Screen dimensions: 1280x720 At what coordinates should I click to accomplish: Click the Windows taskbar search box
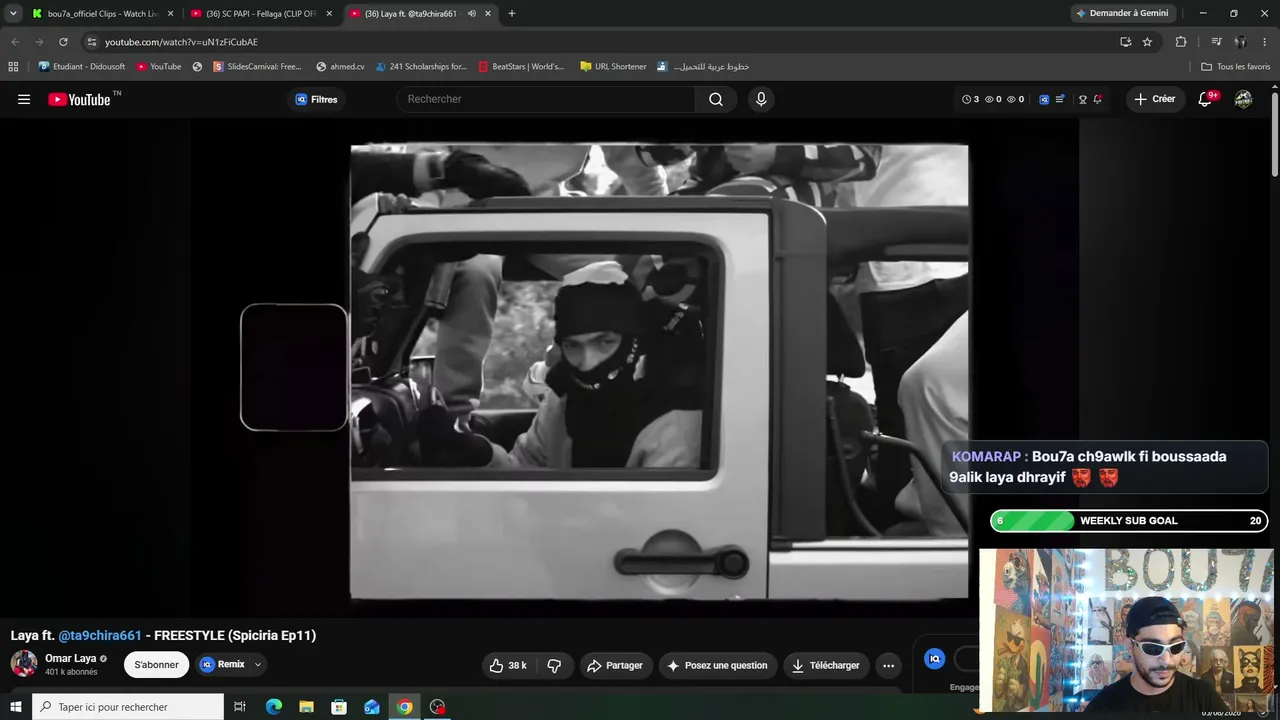128,707
